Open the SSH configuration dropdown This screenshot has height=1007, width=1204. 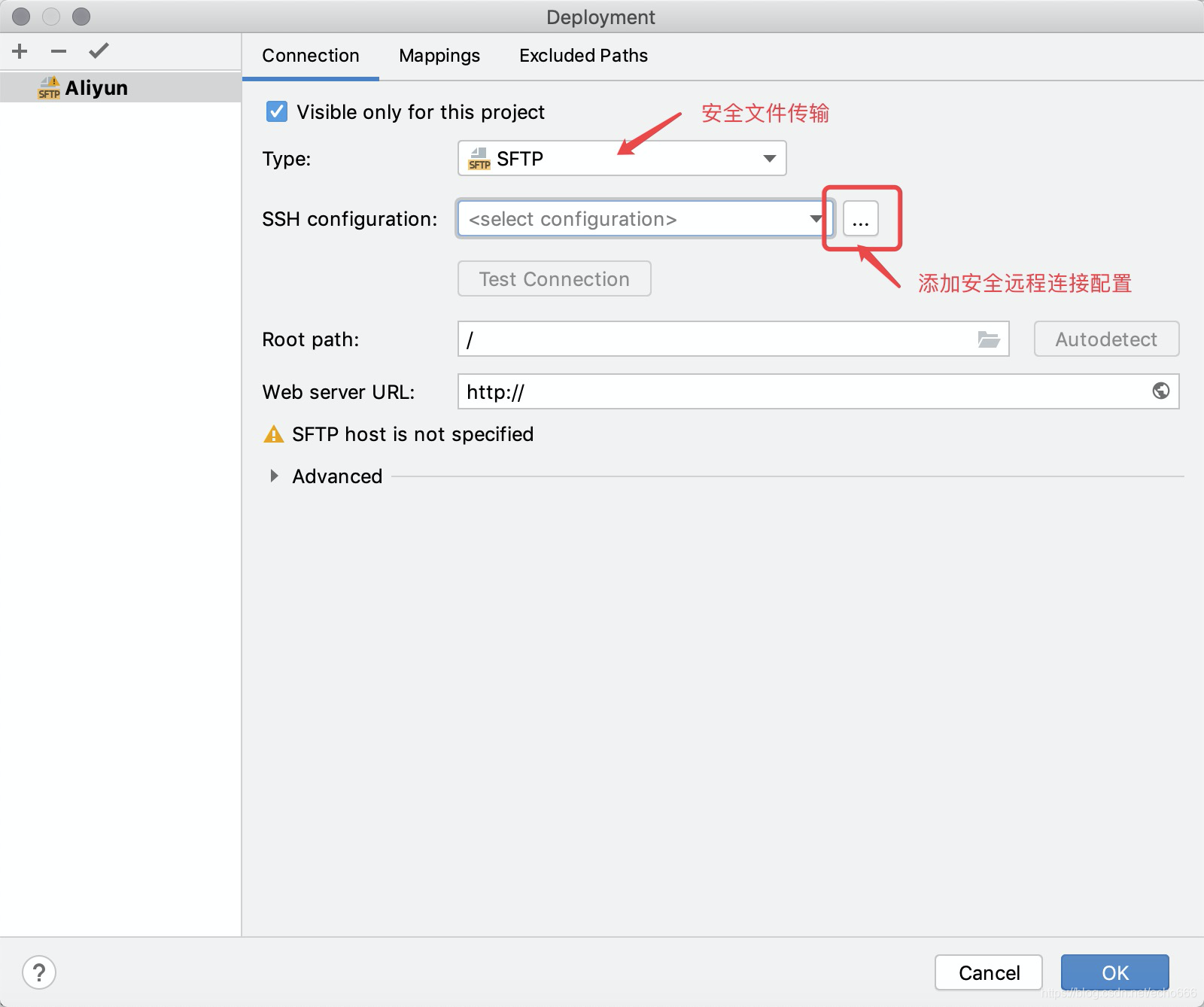click(646, 219)
